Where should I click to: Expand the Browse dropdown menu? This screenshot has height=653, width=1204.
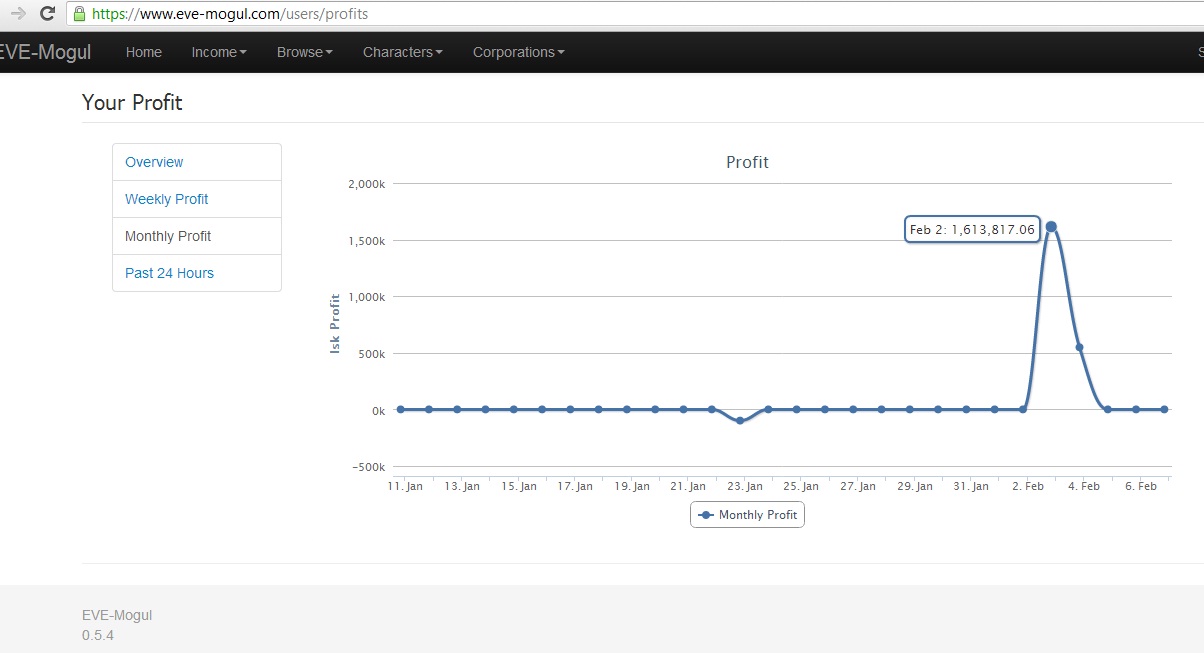[305, 52]
